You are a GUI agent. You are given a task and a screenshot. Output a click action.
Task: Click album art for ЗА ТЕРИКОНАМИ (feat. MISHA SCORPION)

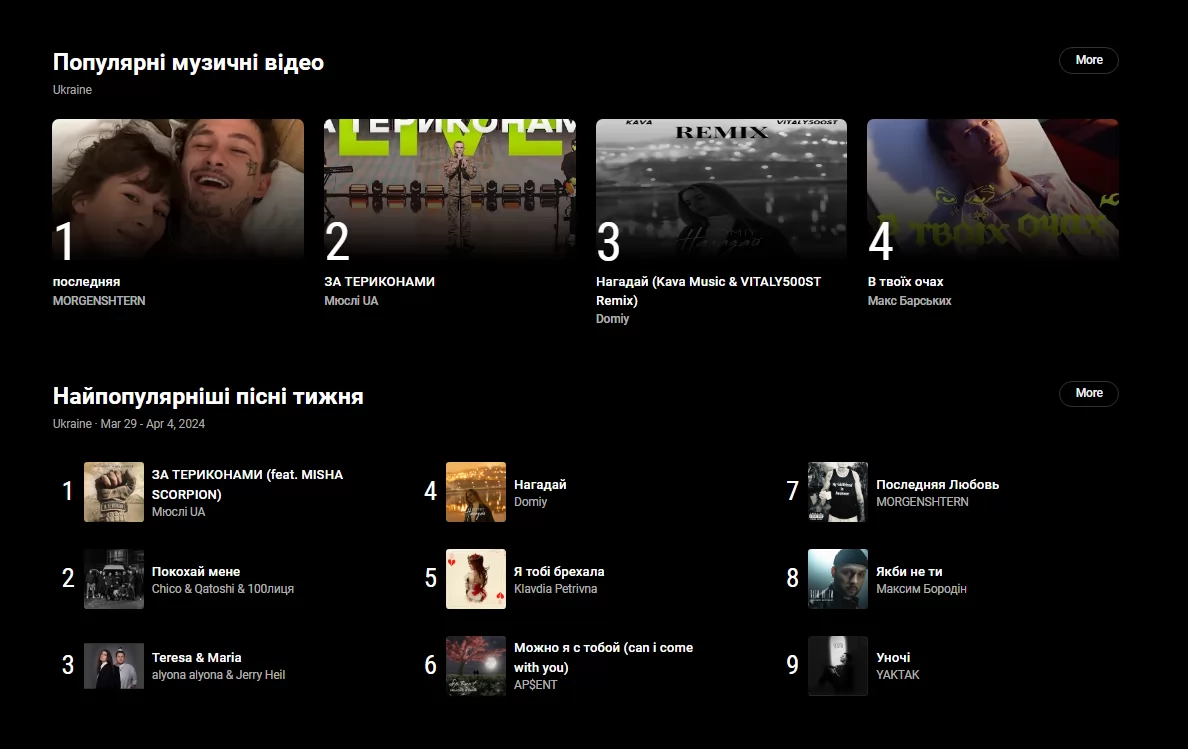pos(114,492)
